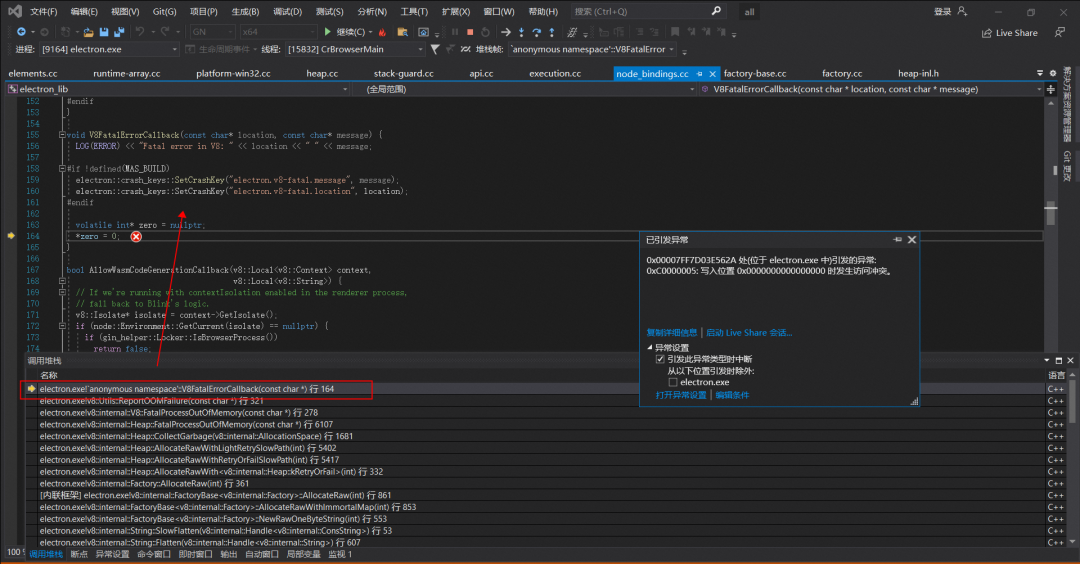Click the red Stop Debugging square
This screenshot has height=564, width=1080.
coord(470,32)
